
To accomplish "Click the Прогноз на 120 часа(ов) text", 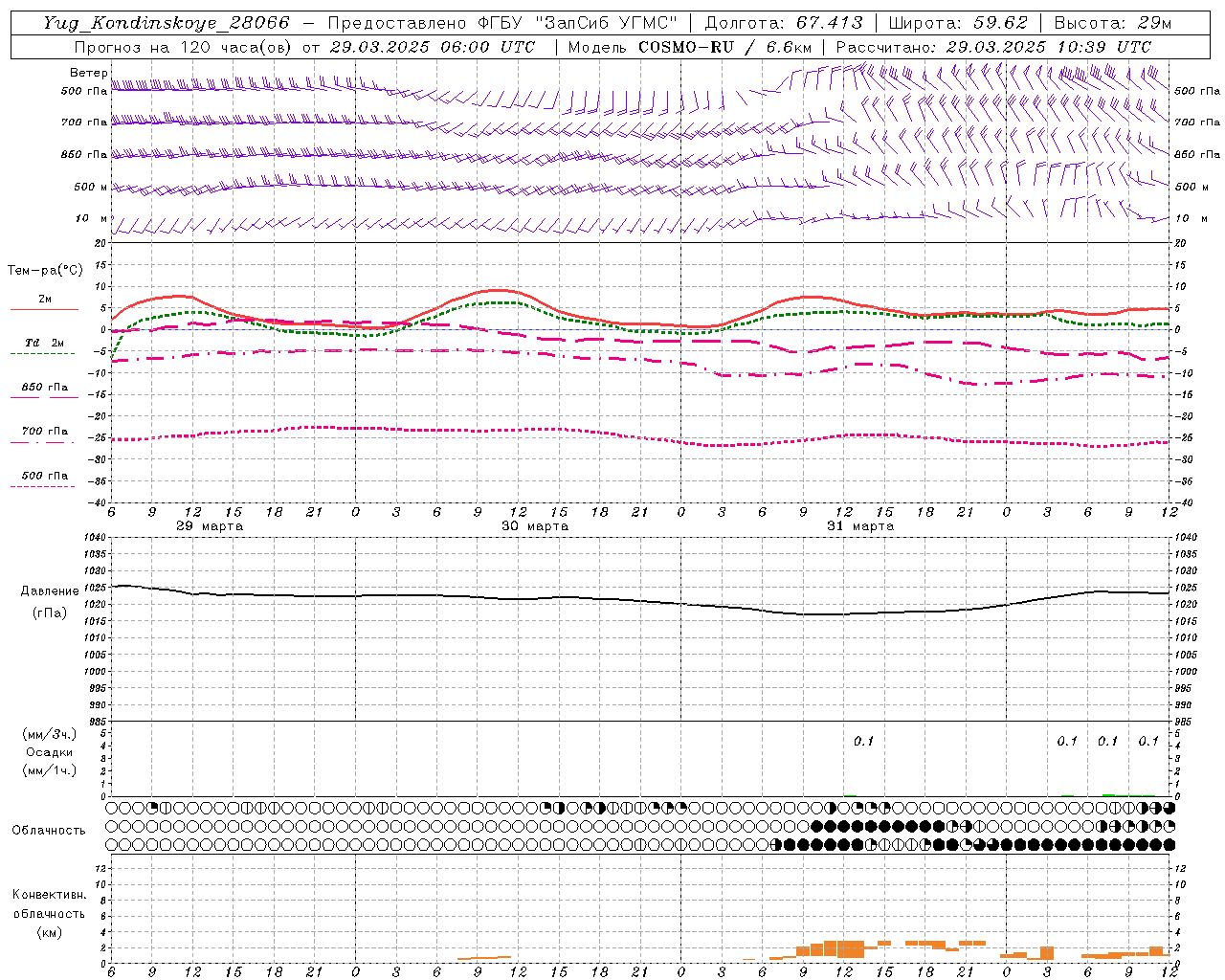I will click(x=184, y=47).
